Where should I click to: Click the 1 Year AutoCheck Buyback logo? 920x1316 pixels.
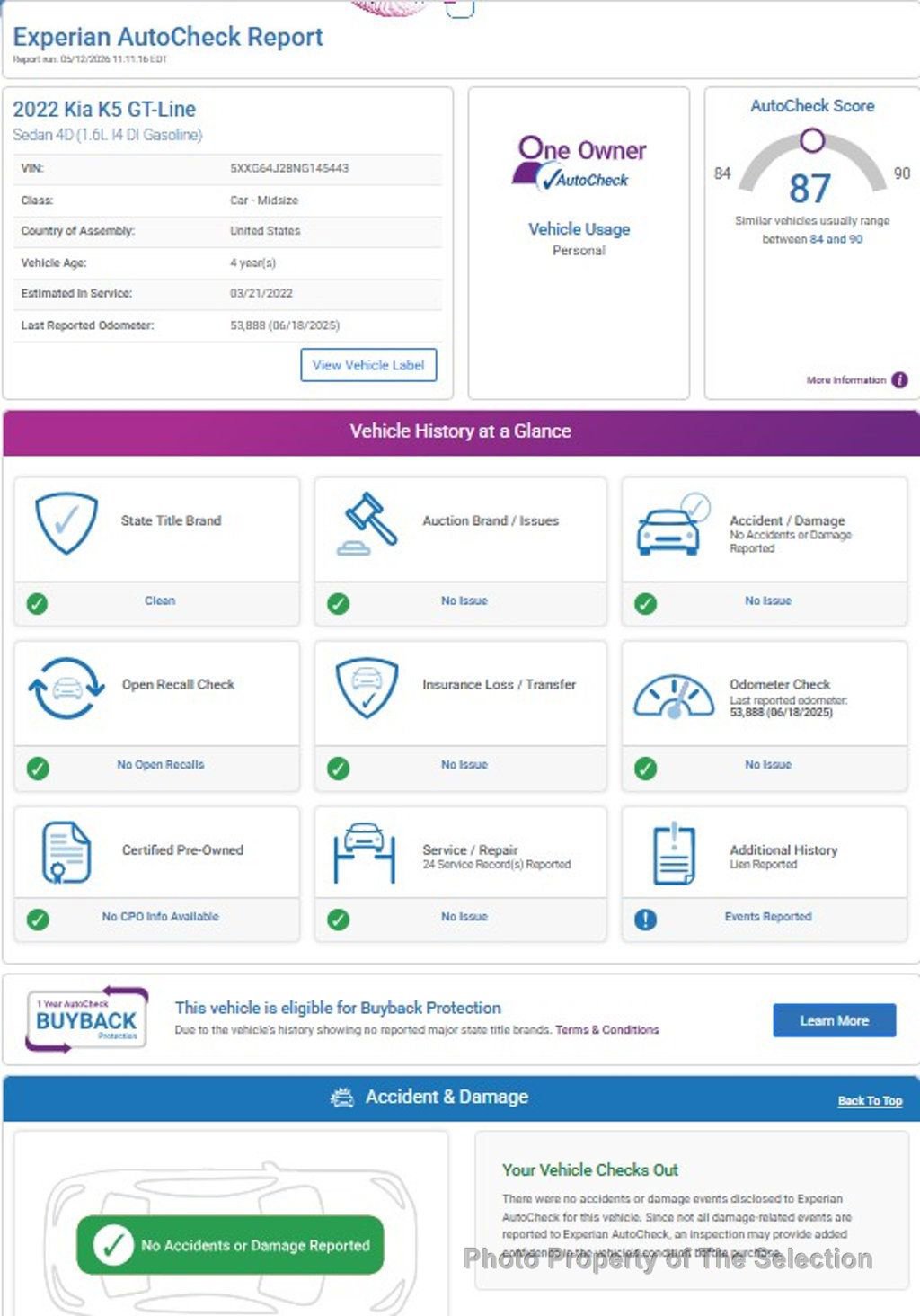(x=86, y=1020)
